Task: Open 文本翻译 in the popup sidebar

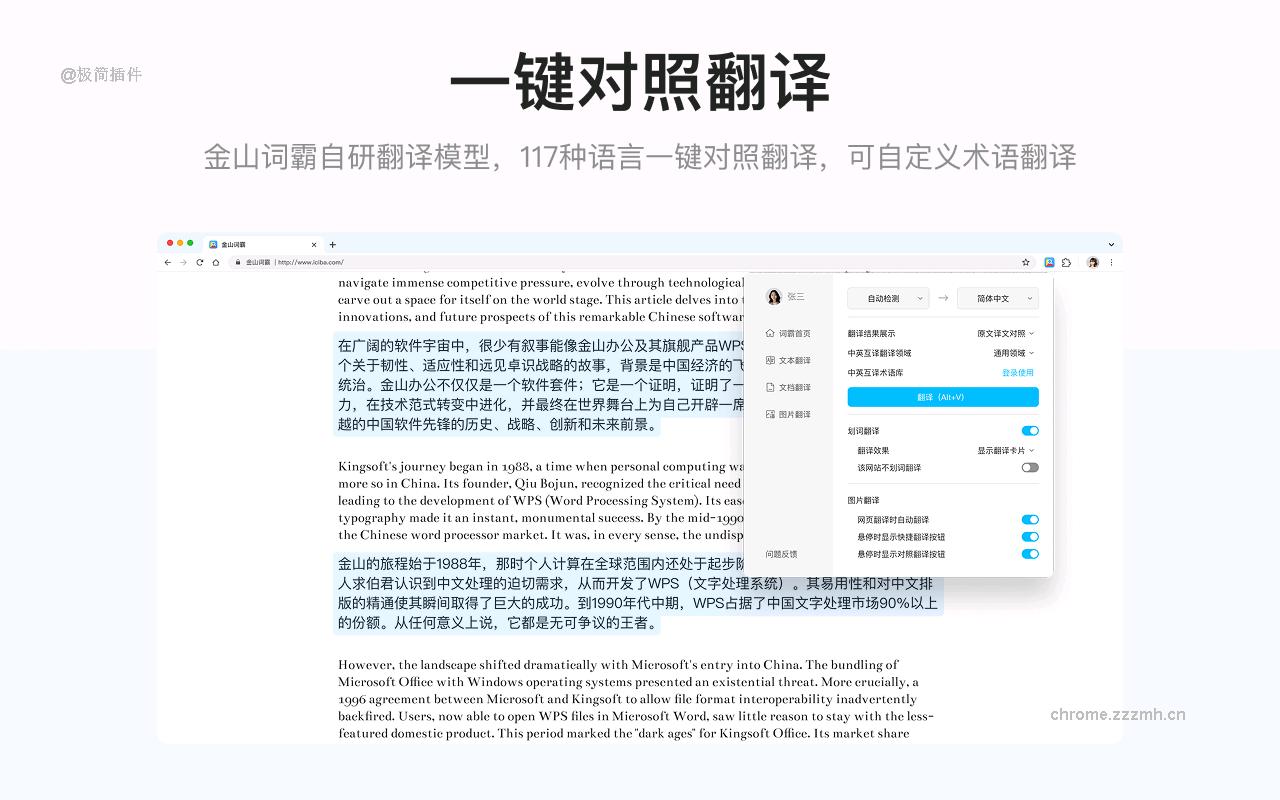Action: (x=788, y=360)
